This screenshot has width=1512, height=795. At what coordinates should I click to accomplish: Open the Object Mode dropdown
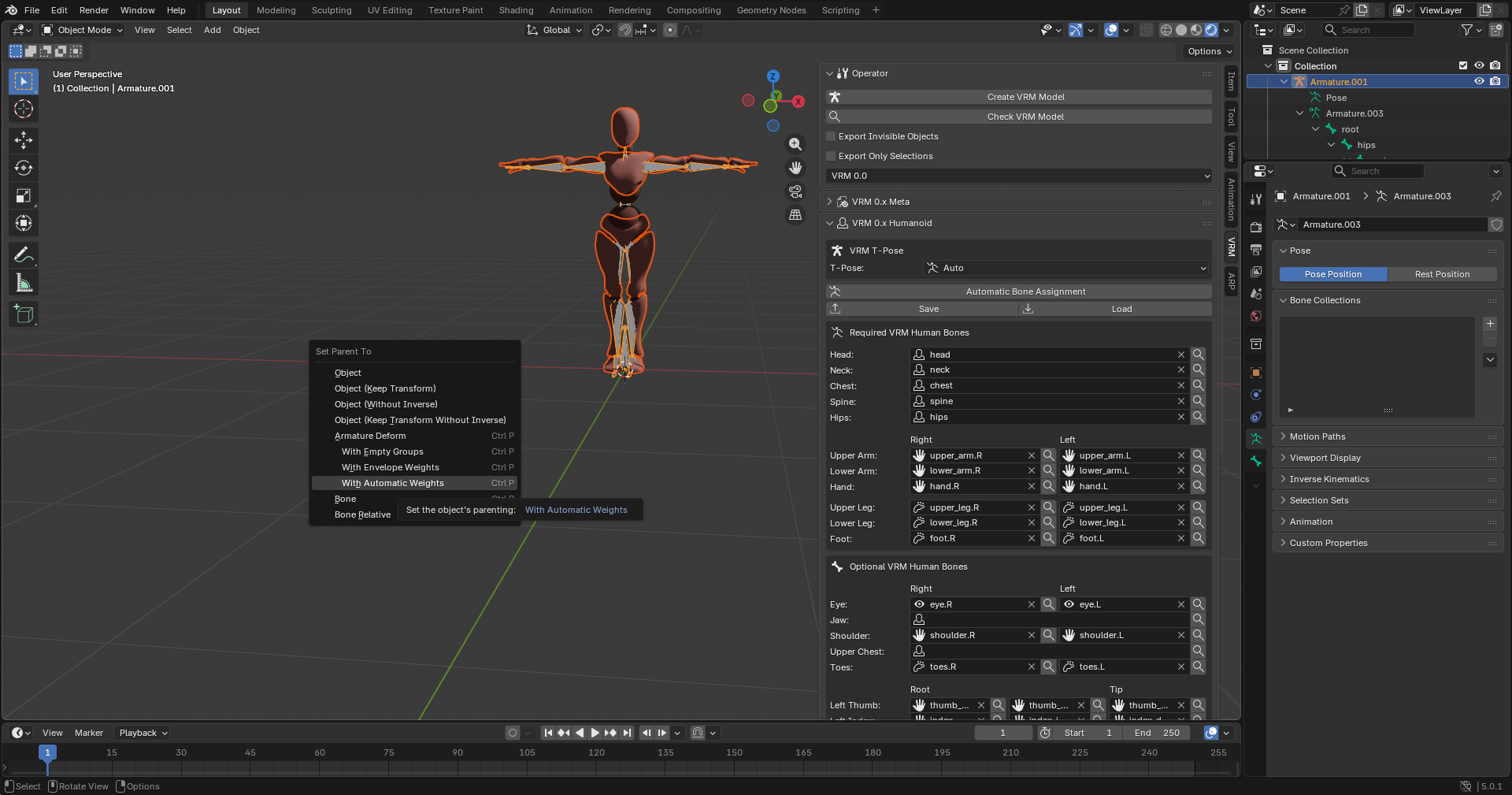83,30
